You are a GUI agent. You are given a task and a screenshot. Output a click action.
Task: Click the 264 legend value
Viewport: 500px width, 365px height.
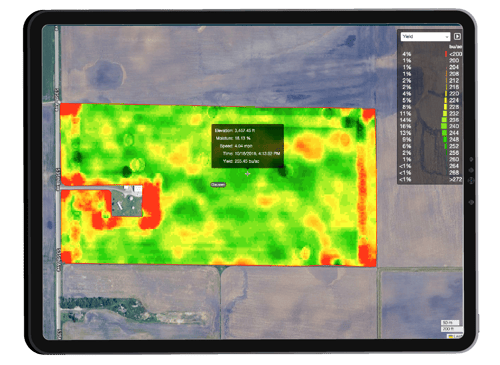click(454, 166)
